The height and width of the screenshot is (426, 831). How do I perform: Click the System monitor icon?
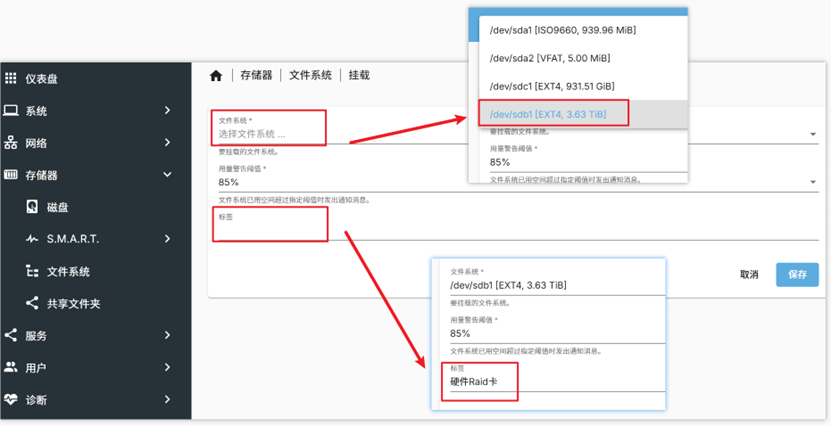[x=11, y=111]
